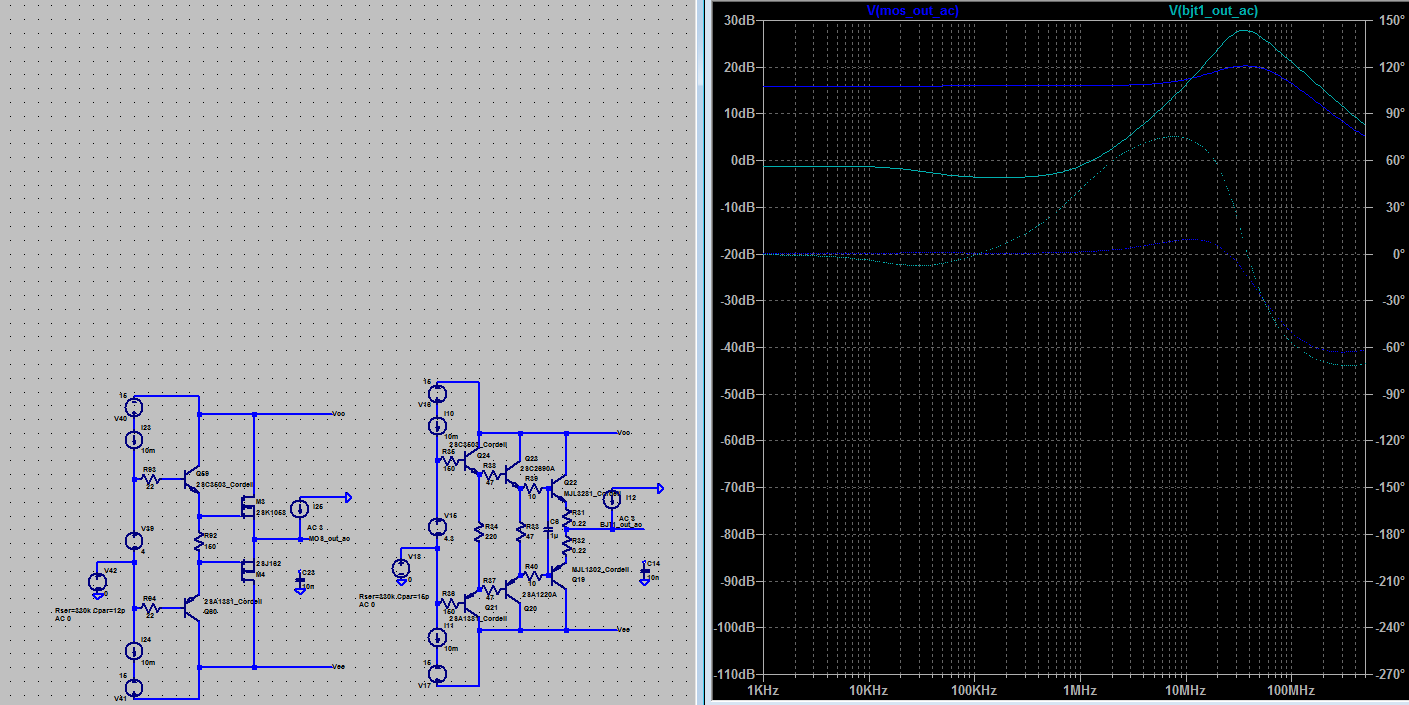This screenshot has height=705, width=1409.
Task: Click the -110dB magnitude axis label
Action: [x=734, y=674]
